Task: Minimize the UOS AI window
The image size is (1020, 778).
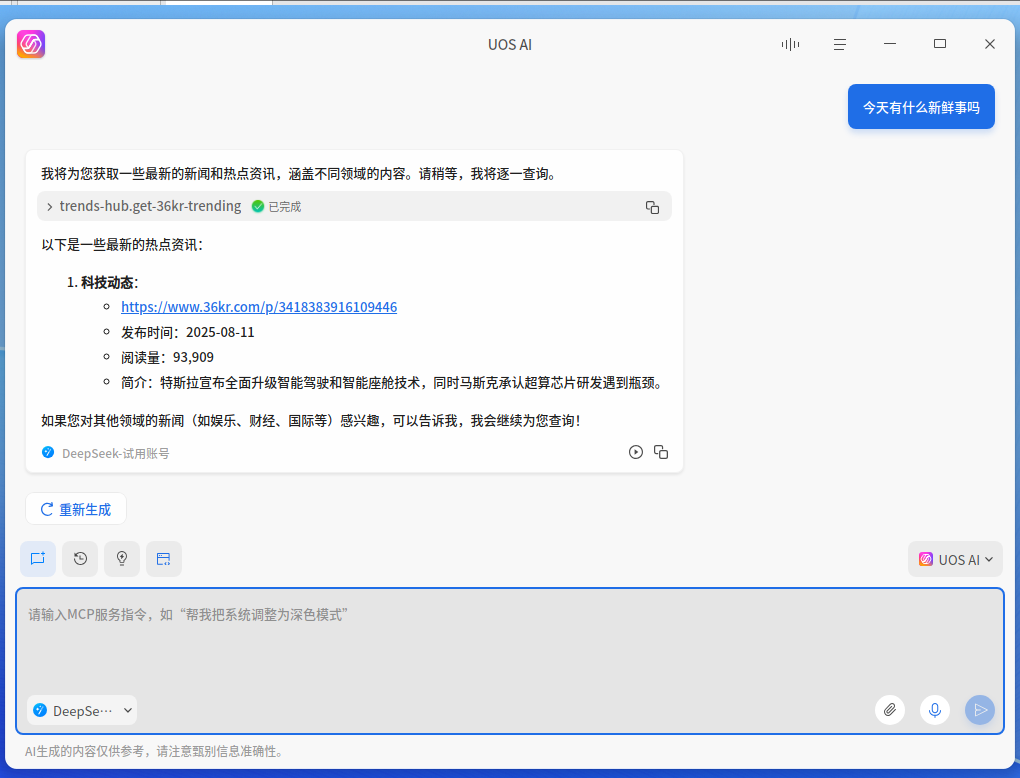Action: click(x=890, y=44)
